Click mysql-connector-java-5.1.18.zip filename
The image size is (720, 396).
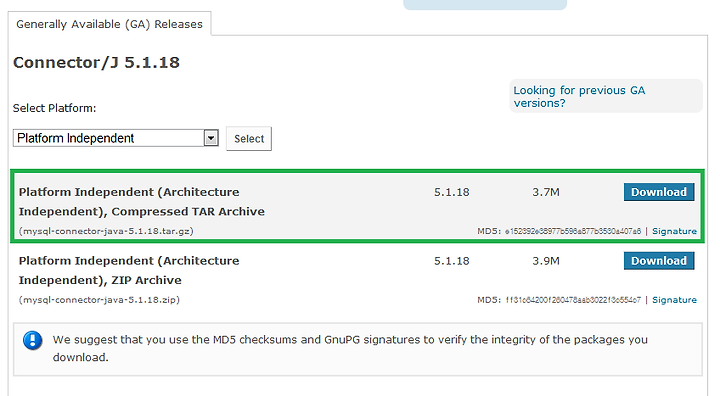click(99, 300)
